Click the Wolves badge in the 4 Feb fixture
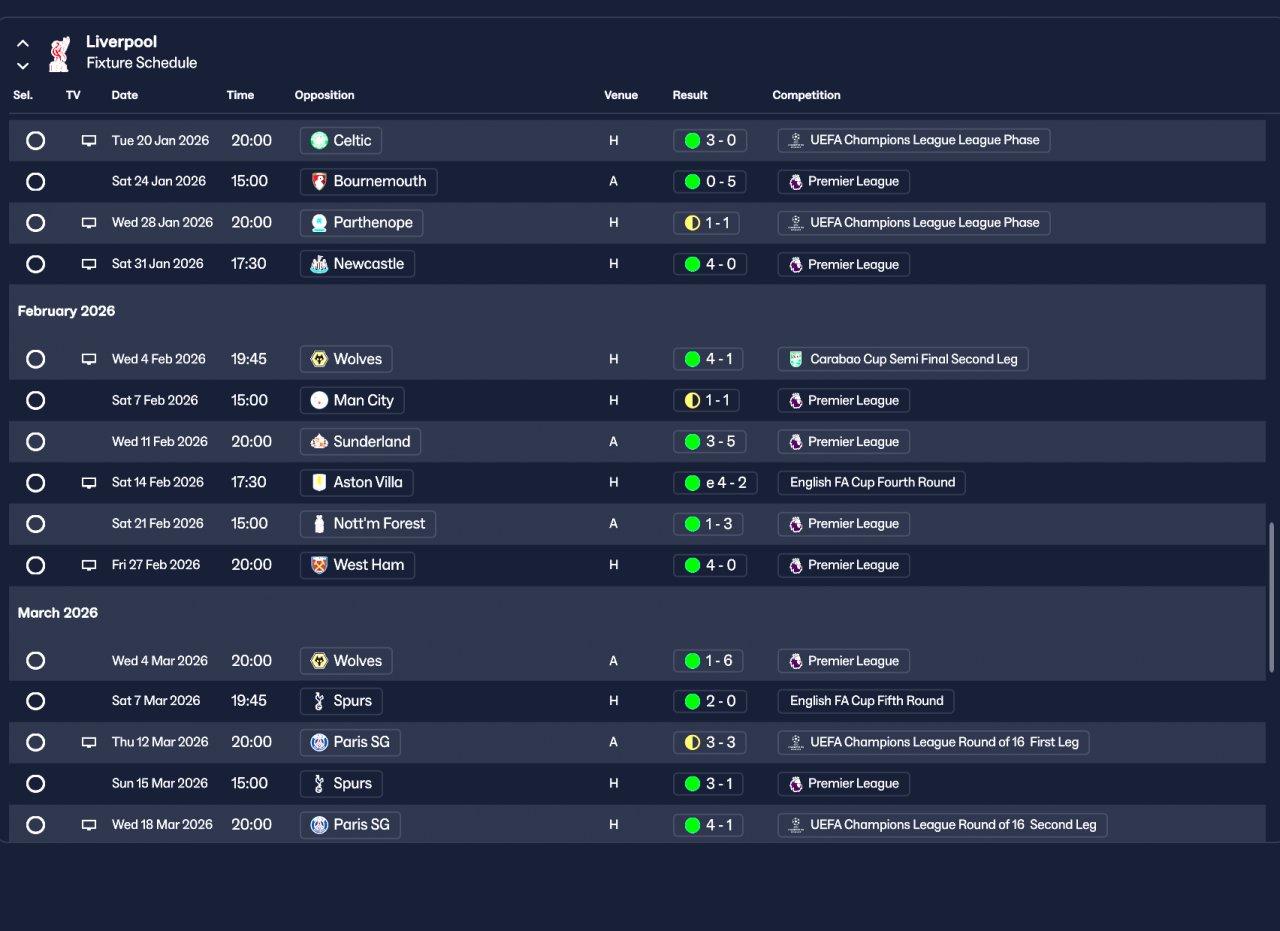This screenshot has width=1280, height=931. point(319,359)
